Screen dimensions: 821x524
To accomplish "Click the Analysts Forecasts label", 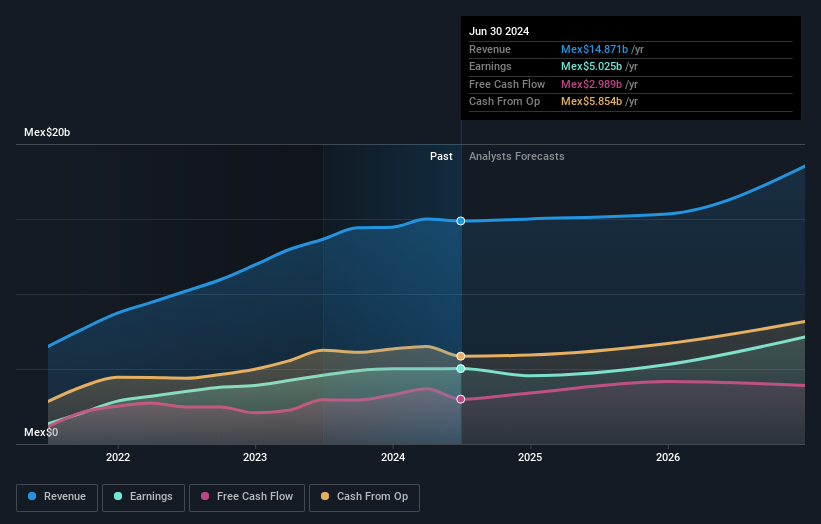I will (x=517, y=156).
